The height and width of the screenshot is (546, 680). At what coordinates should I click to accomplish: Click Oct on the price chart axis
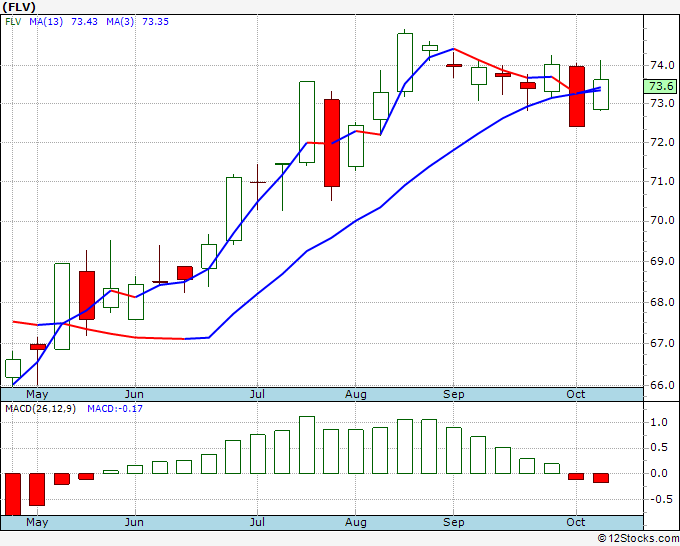tap(576, 394)
